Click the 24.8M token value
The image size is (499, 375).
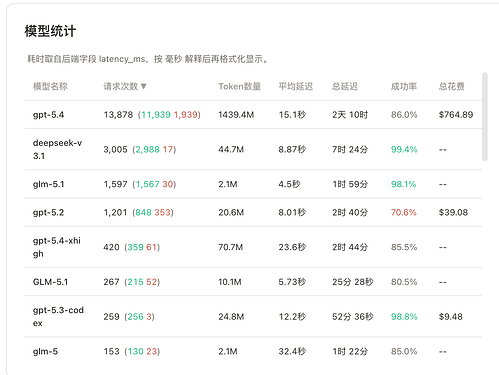231,317
